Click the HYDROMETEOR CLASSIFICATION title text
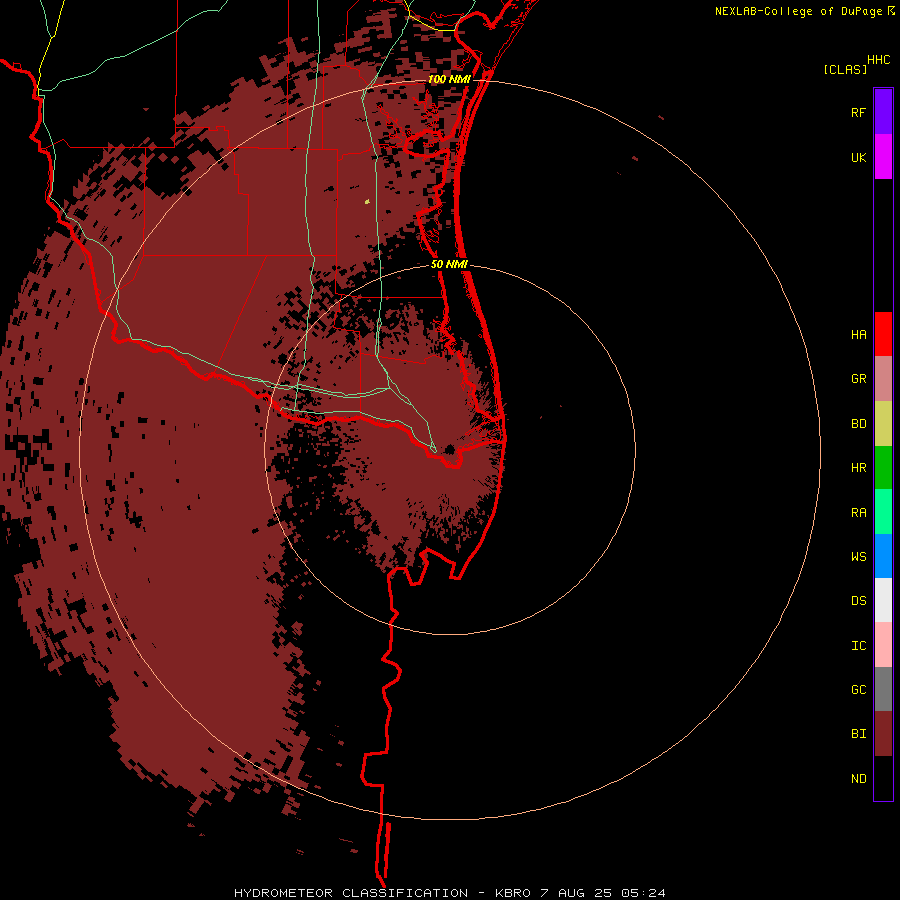This screenshot has height=900, width=900. click(351, 893)
